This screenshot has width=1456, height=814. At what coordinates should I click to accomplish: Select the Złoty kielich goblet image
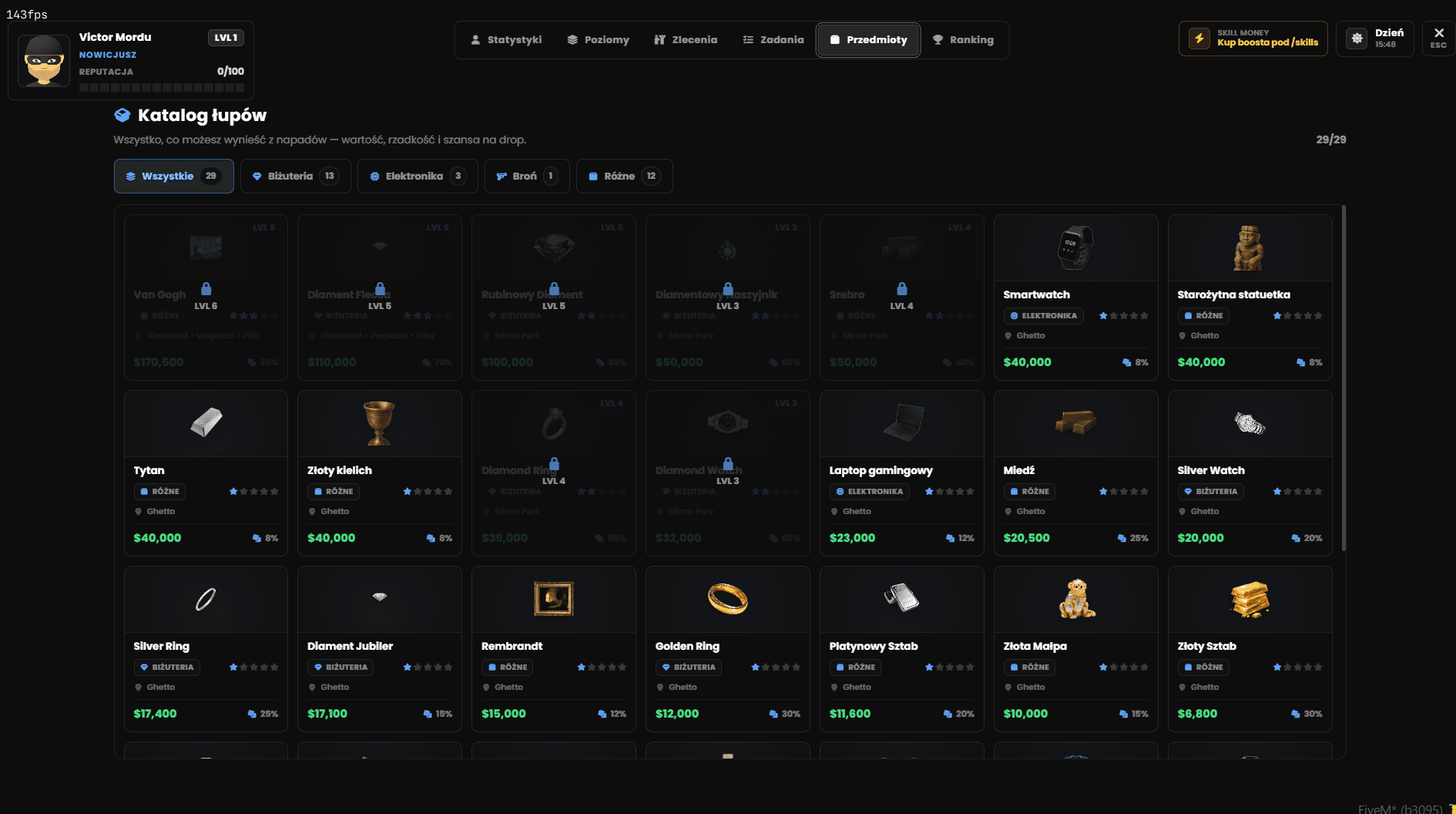tap(379, 423)
